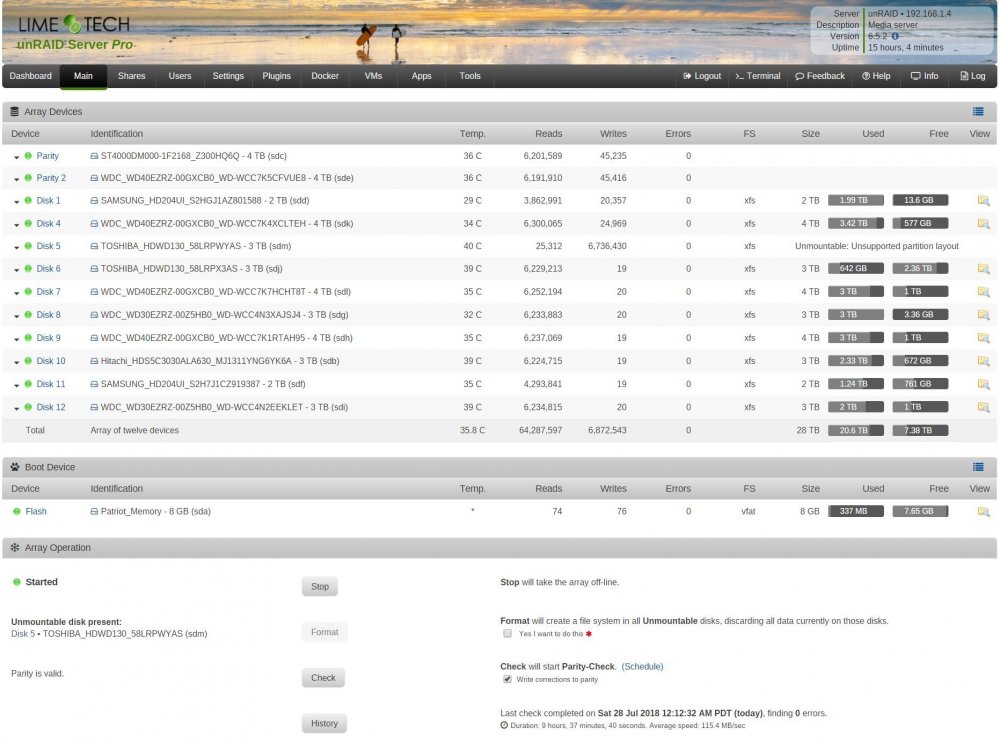The image size is (1000, 742).
Task: Click the Disk 5 green status indicator
Action: 28,246
